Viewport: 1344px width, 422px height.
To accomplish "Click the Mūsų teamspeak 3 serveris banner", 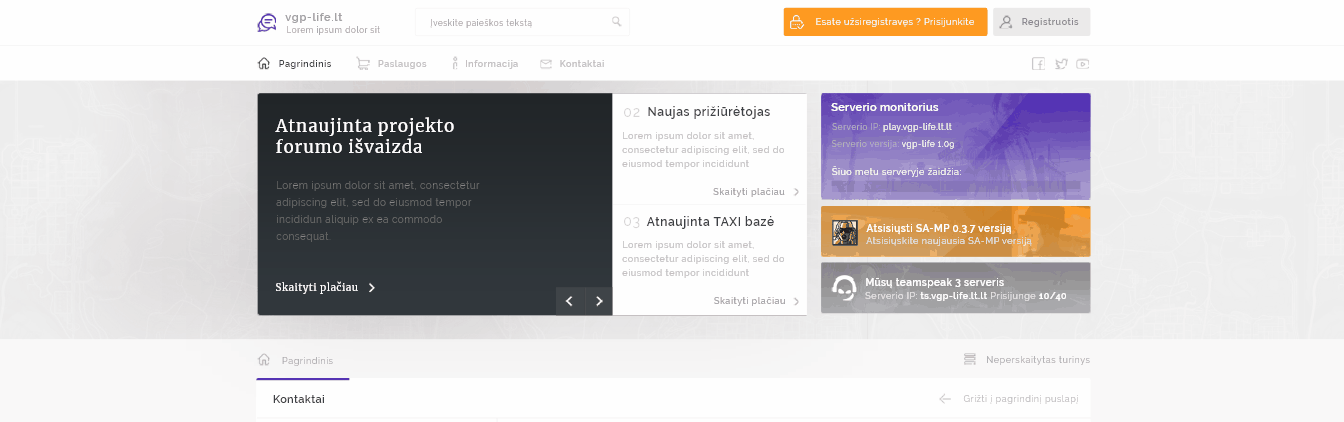I will point(956,288).
